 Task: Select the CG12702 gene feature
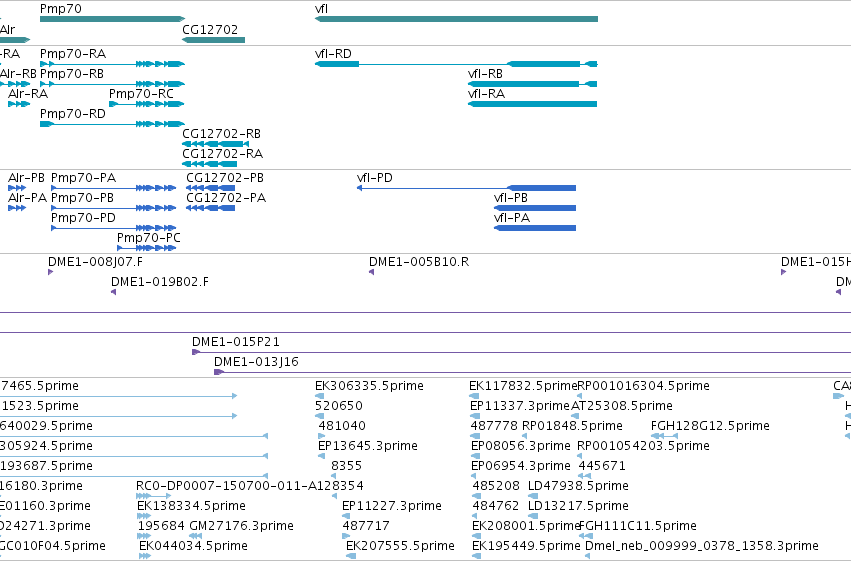point(213,40)
